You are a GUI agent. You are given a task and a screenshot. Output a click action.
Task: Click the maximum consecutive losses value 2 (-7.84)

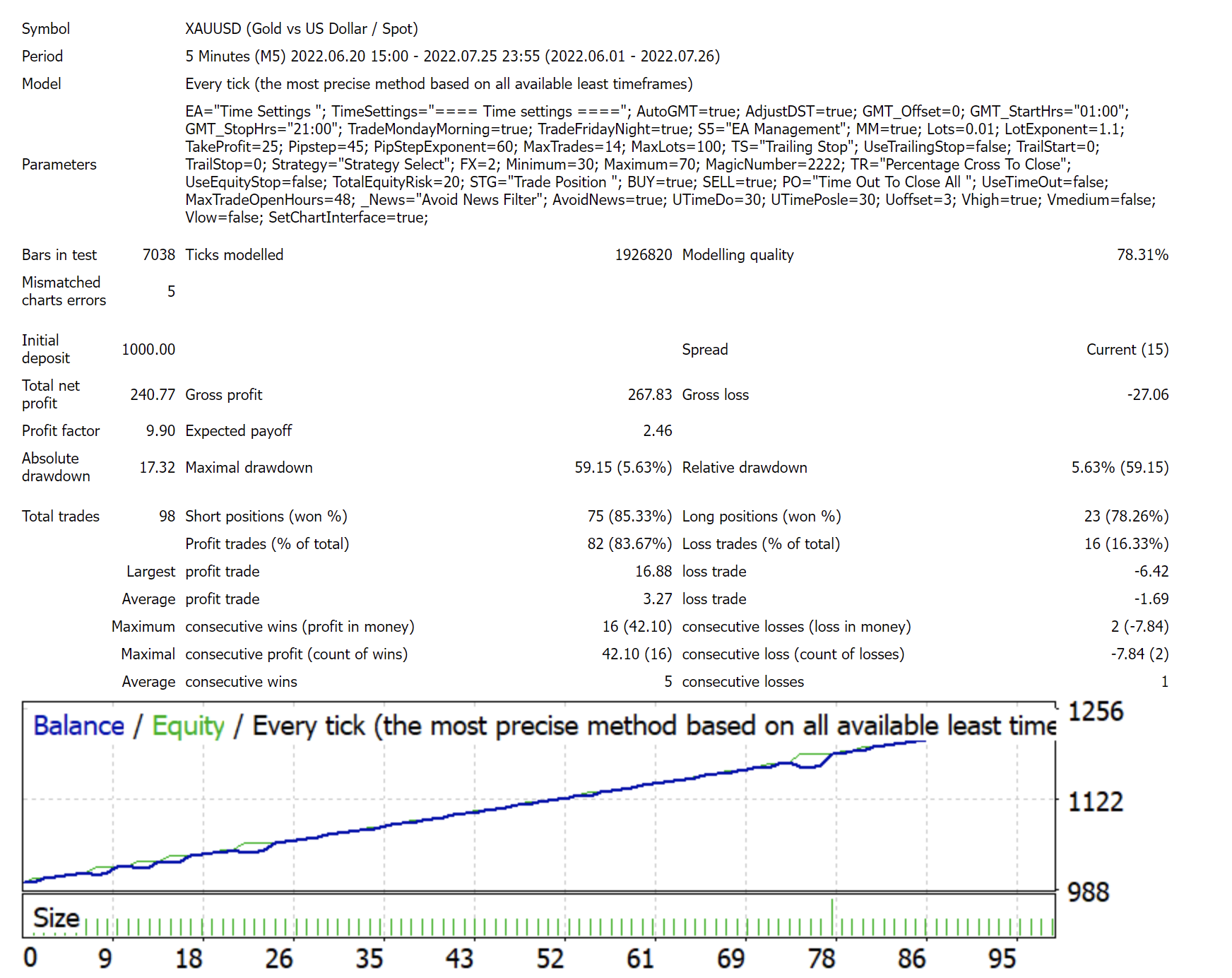coord(1139,627)
